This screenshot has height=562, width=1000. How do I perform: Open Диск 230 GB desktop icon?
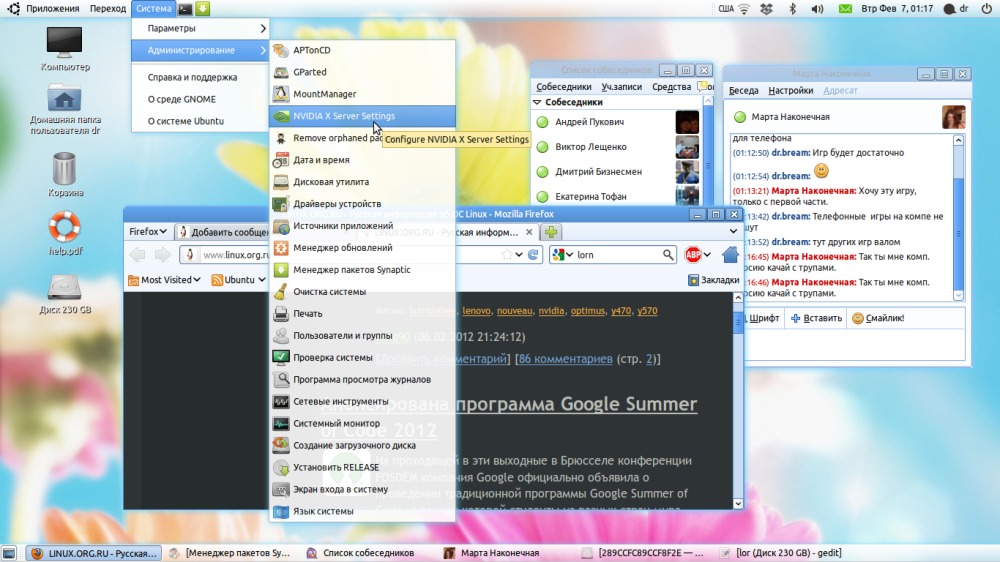pos(64,294)
